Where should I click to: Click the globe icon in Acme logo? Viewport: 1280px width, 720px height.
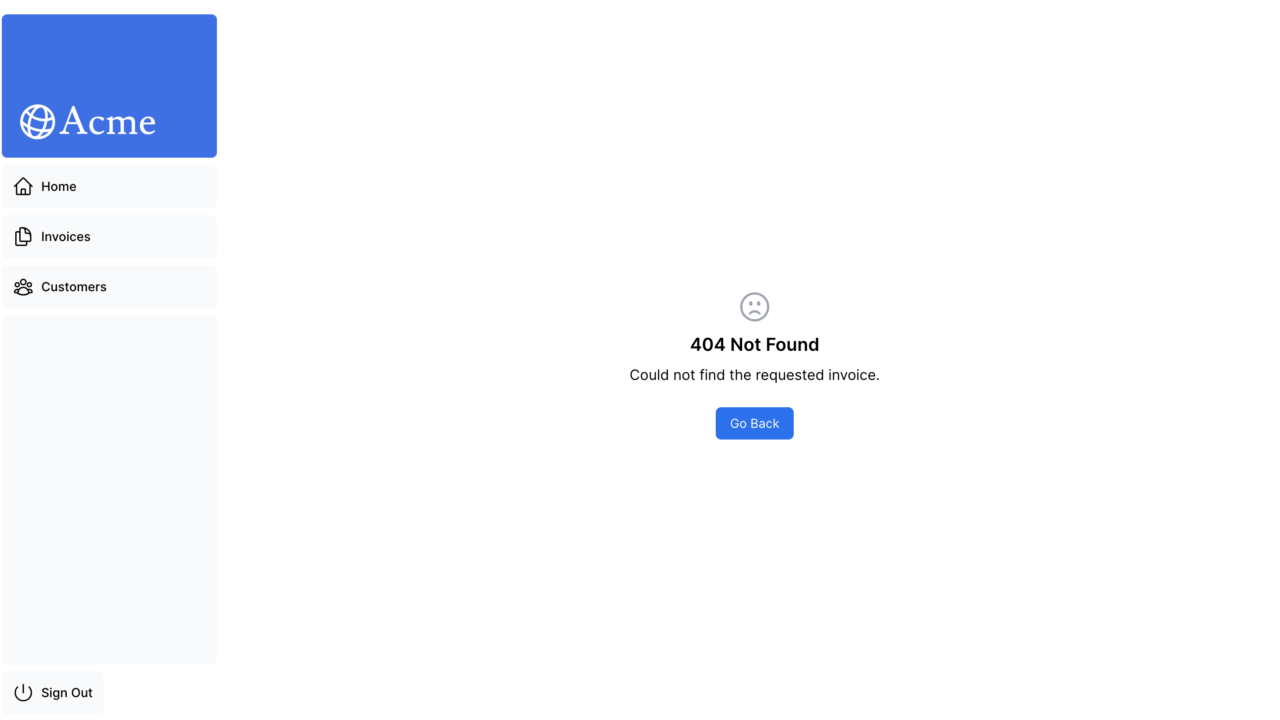point(38,122)
